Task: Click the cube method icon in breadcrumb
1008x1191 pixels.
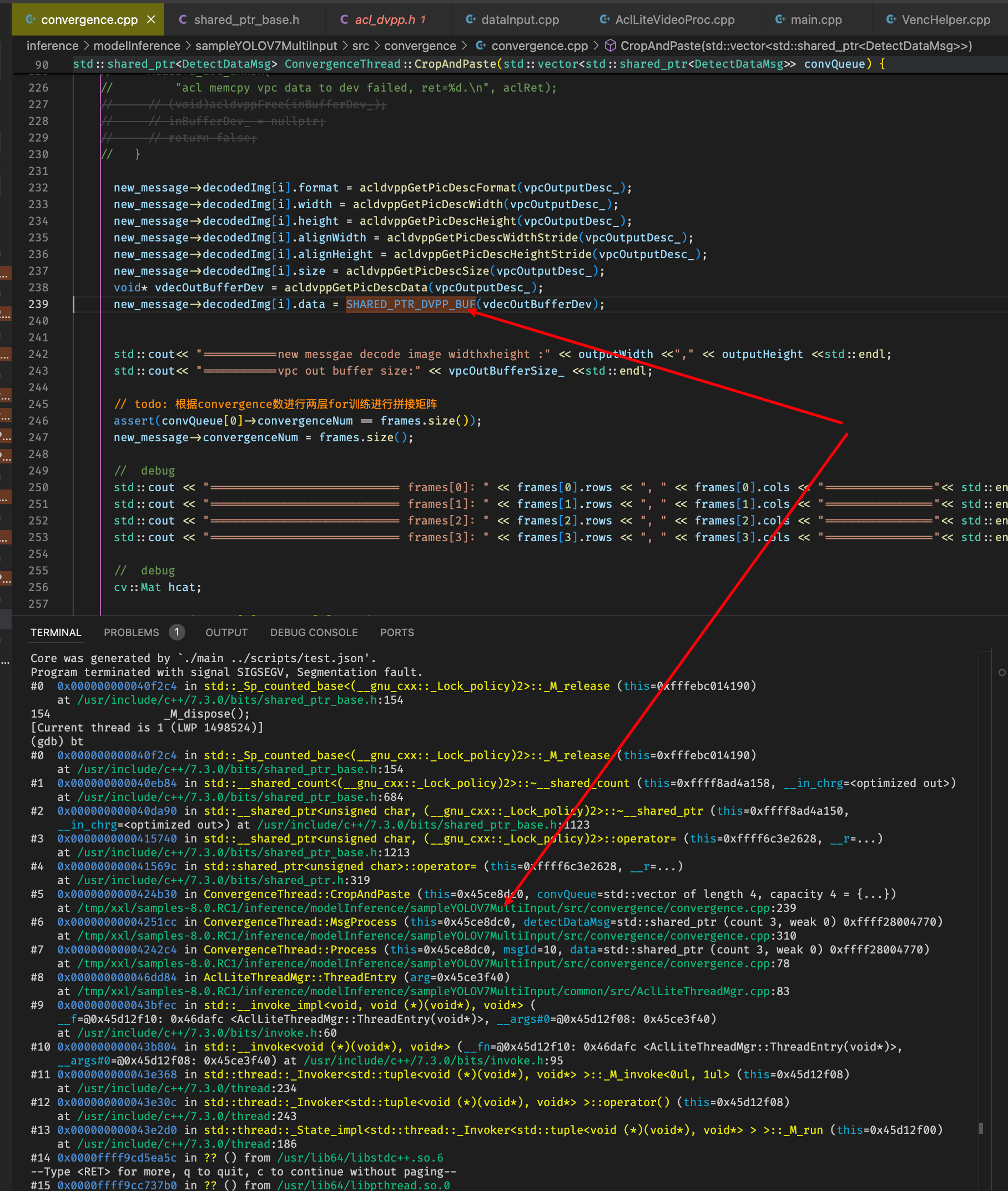Action: pyautogui.click(x=610, y=46)
